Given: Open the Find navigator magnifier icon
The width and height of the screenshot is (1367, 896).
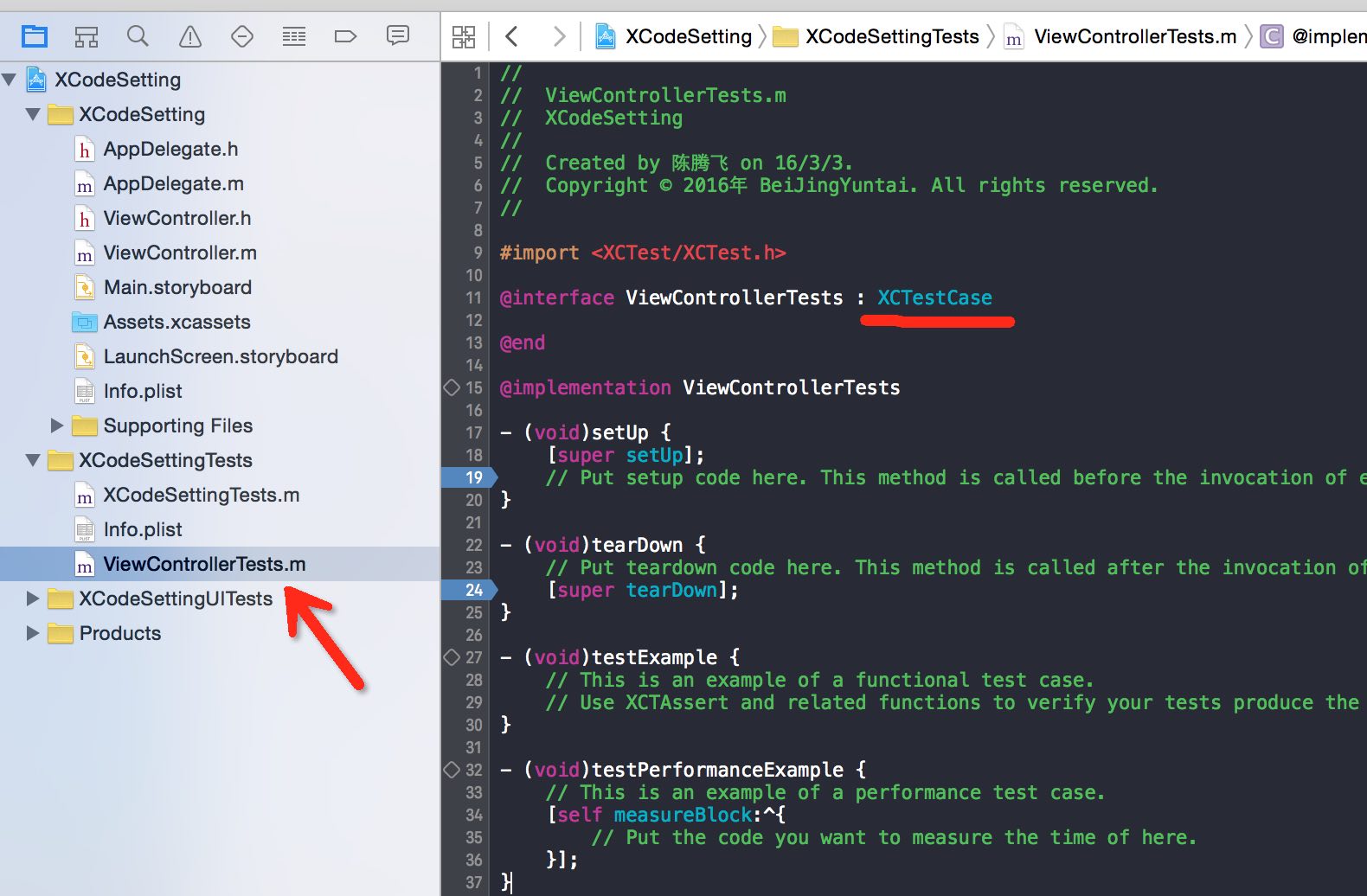Looking at the screenshot, I should point(138,36).
